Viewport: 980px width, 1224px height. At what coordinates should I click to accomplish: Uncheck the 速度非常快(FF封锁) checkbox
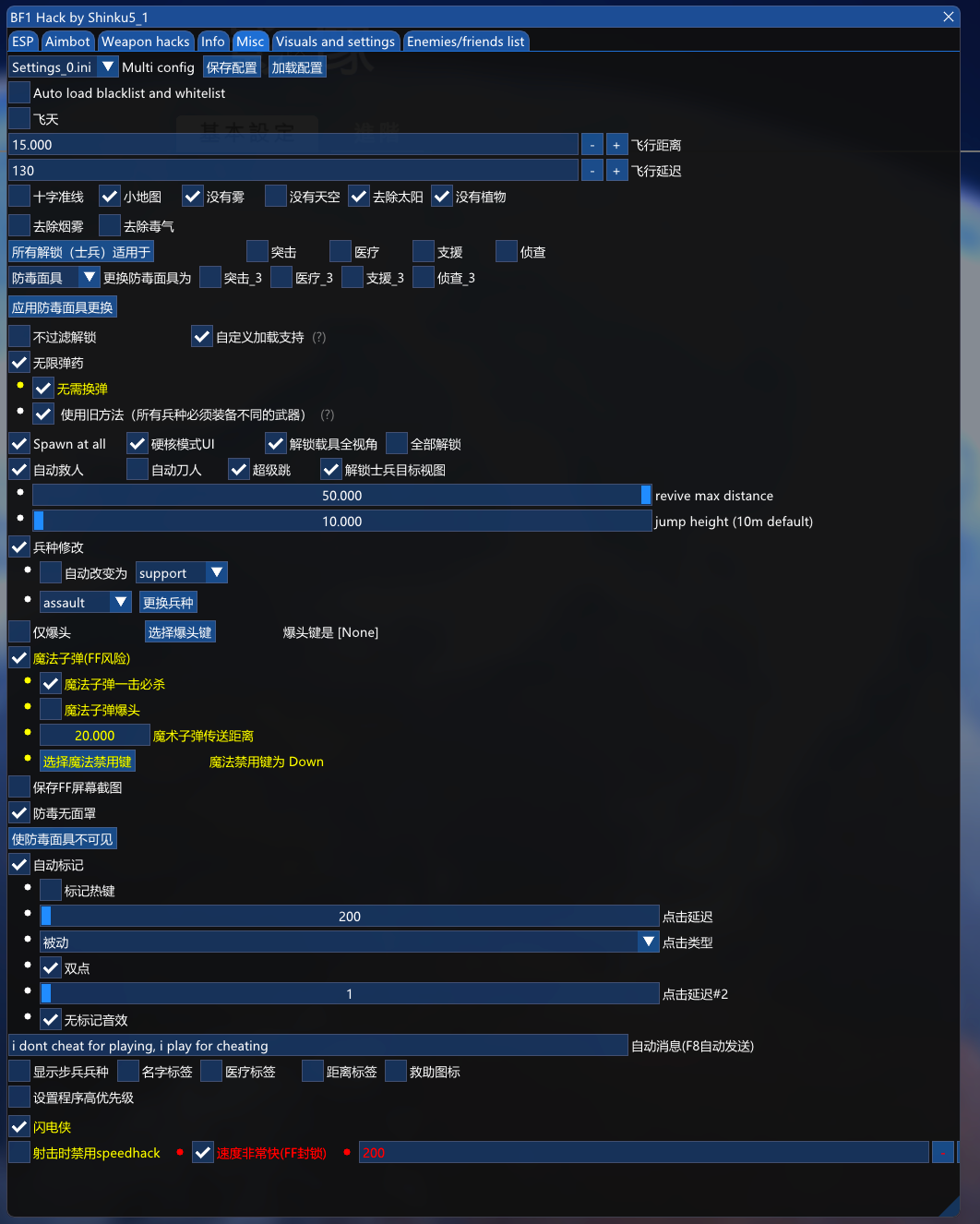click(203, 1153)
